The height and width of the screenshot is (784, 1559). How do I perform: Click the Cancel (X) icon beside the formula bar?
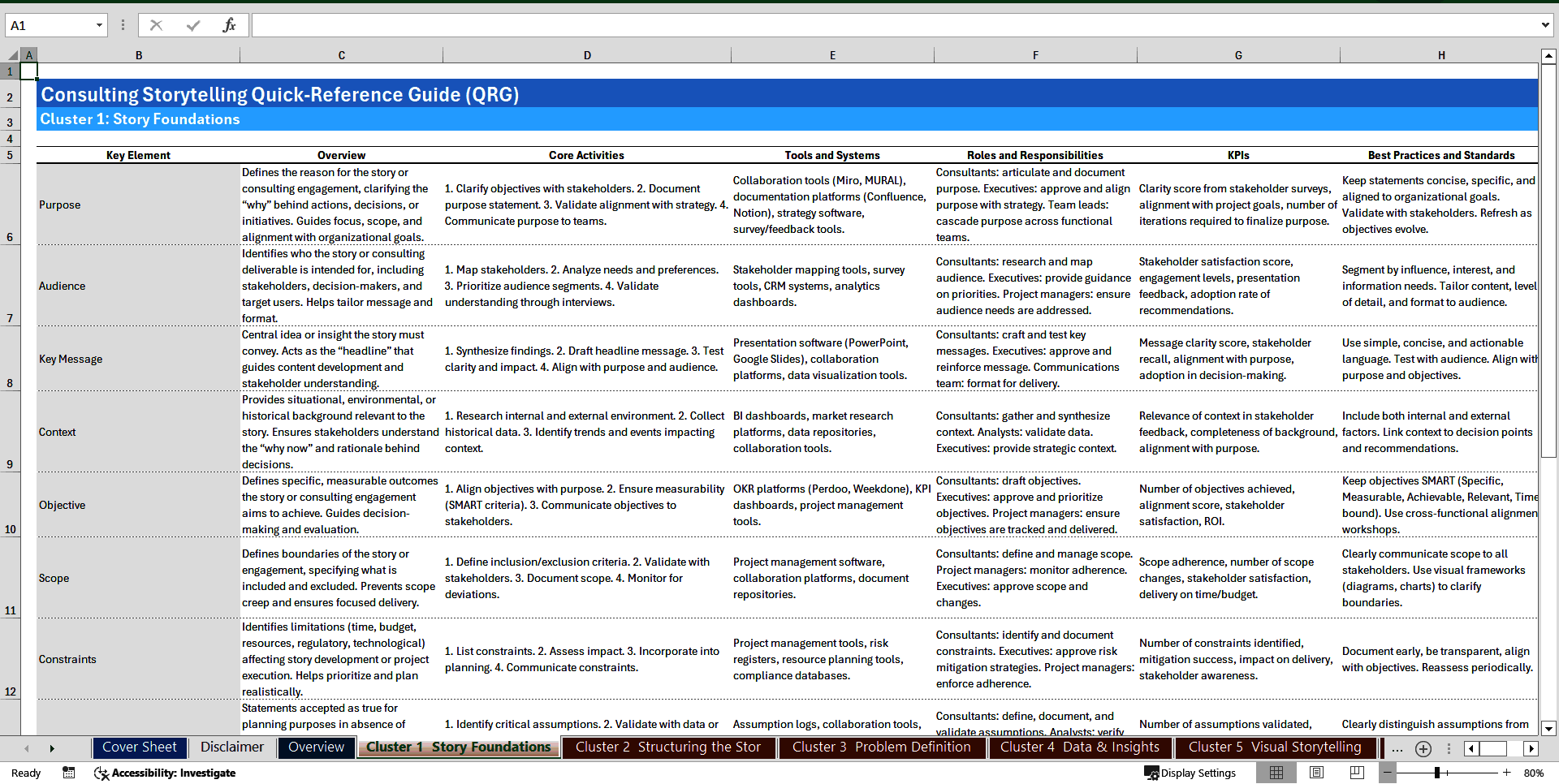156,24
